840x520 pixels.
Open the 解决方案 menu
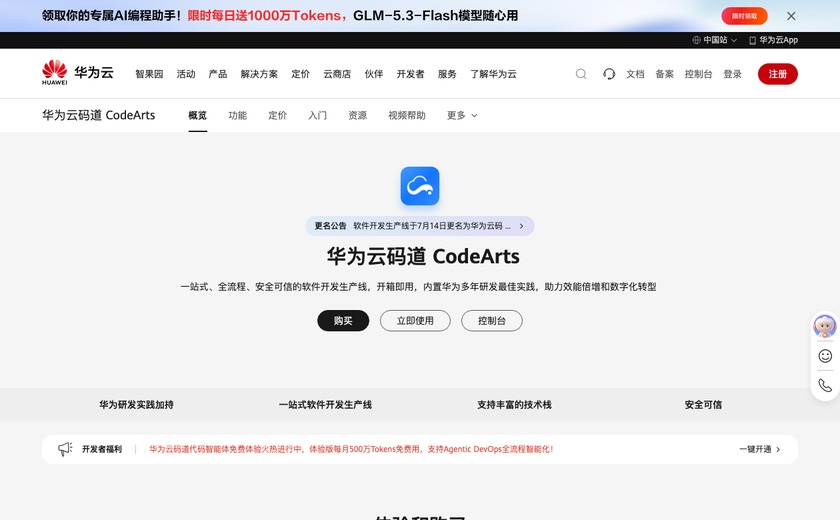tap(259, 74)
